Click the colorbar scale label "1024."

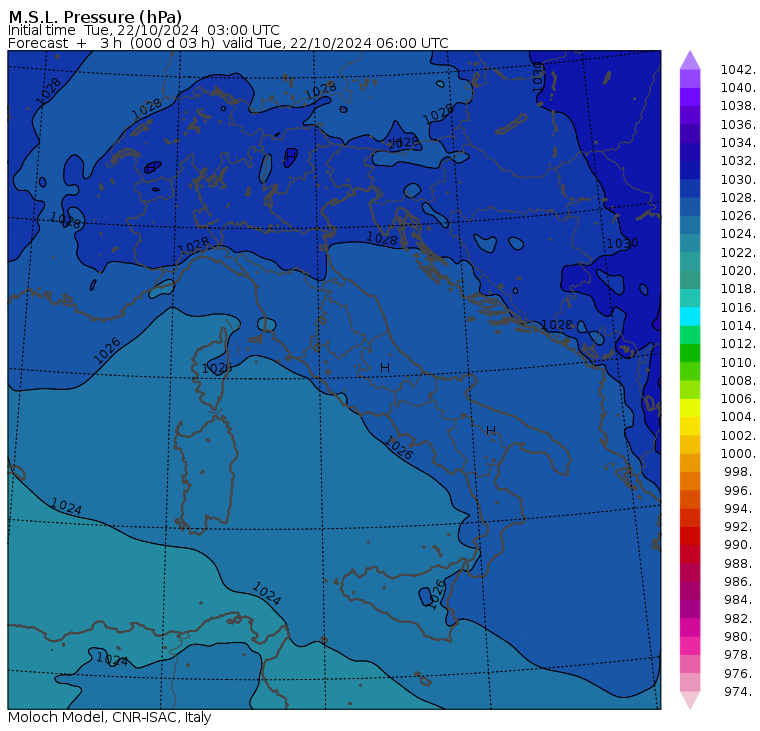pyautogui.click(x=738, y=234)
